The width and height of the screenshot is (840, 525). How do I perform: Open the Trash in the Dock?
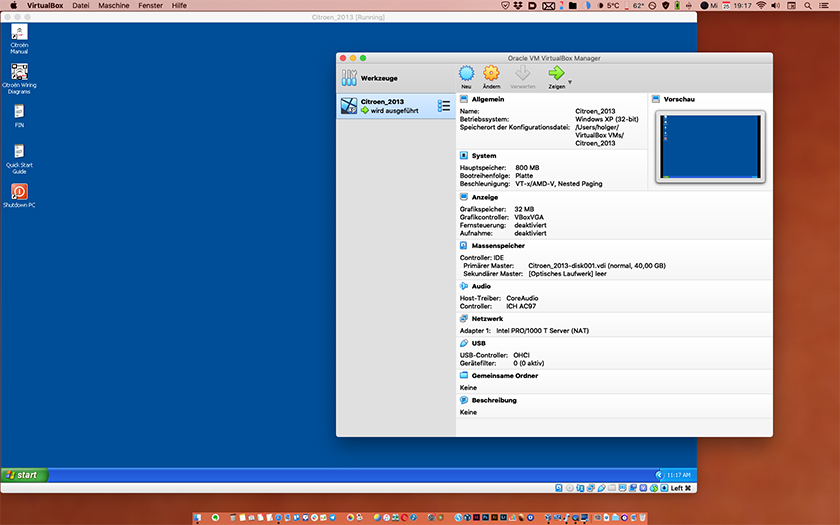[642, 518]
